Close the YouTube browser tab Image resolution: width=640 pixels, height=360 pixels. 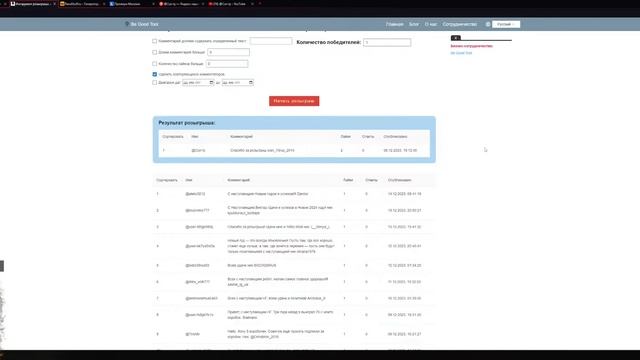pos(252,4)
